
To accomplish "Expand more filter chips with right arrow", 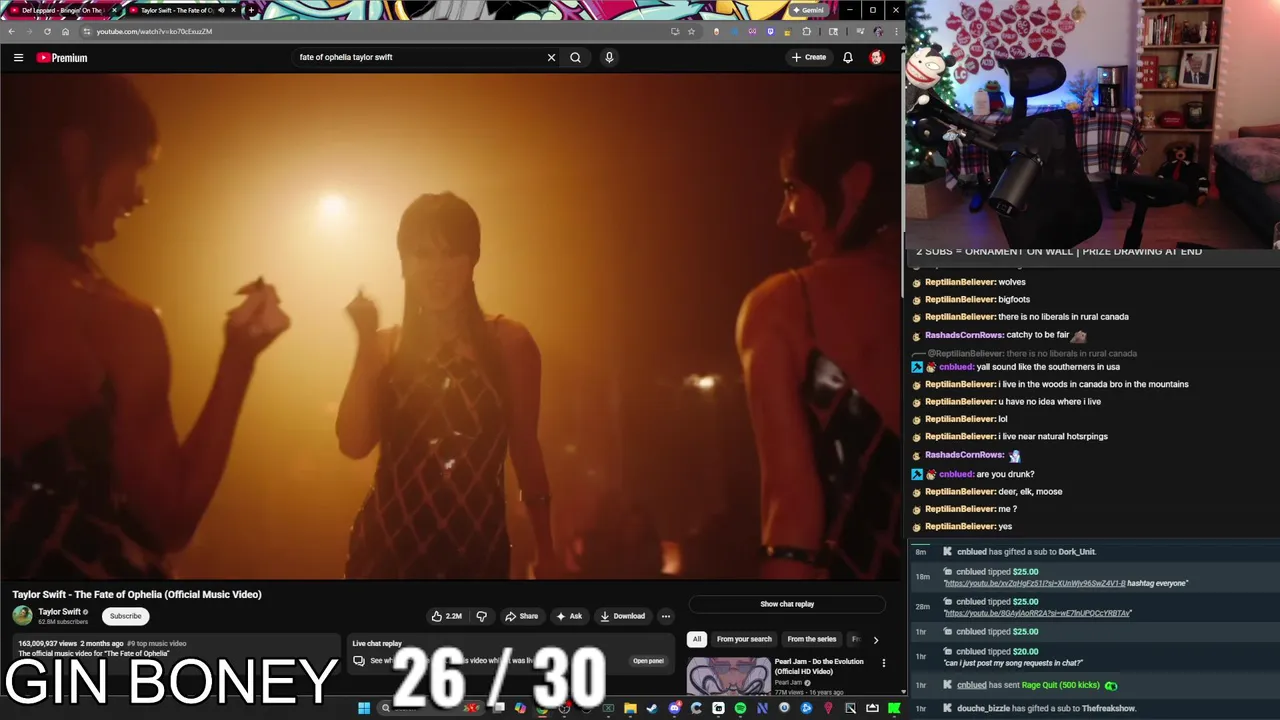I will click(x=875, y=640).
